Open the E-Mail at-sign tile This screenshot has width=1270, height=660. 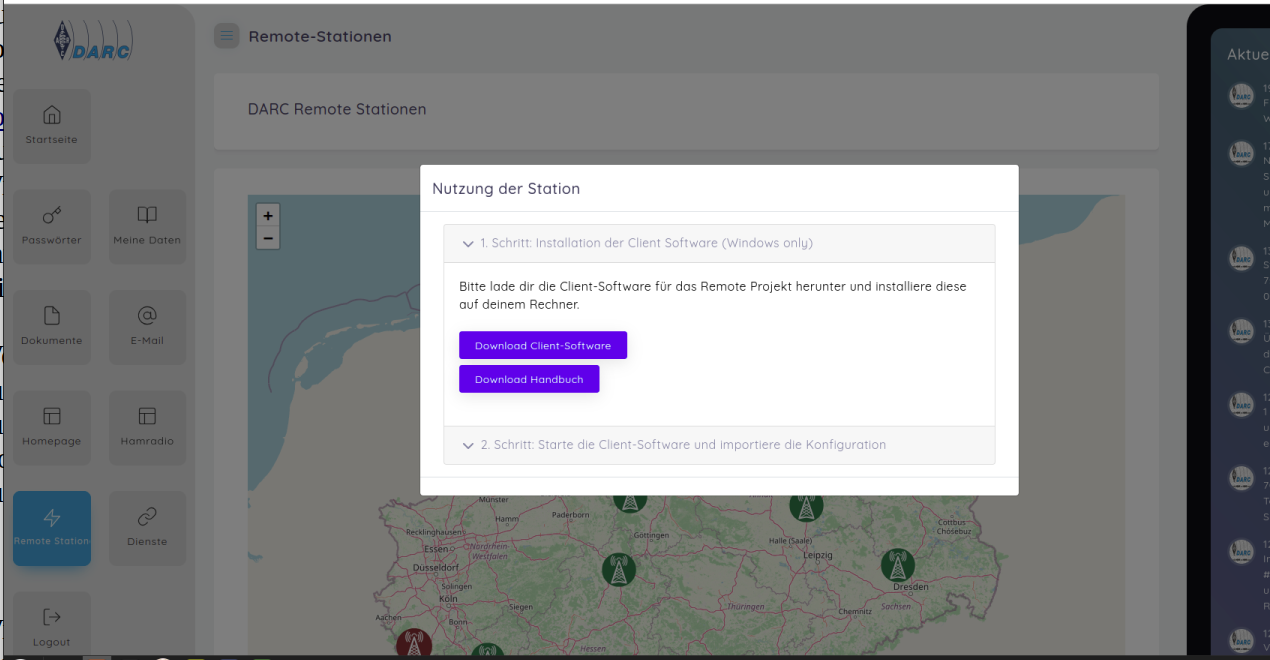[147, 327]
